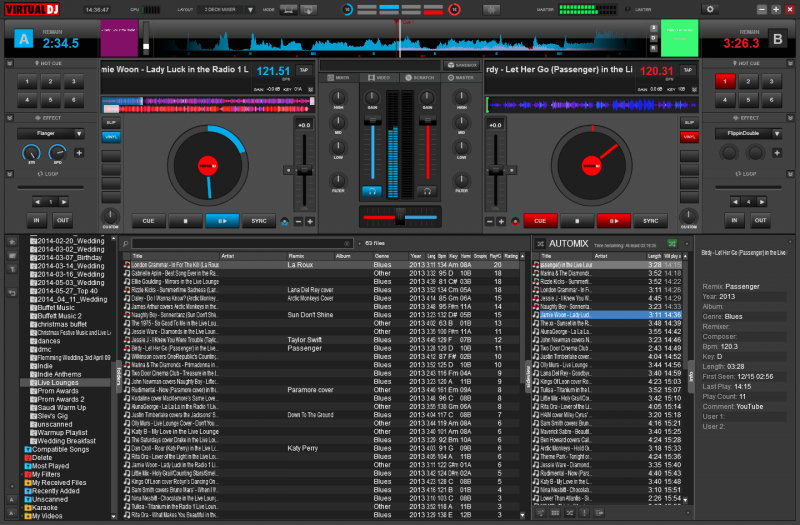Switch to the SCRATCH tab
This screenshot has width=800, height=525.
[419, 78]
